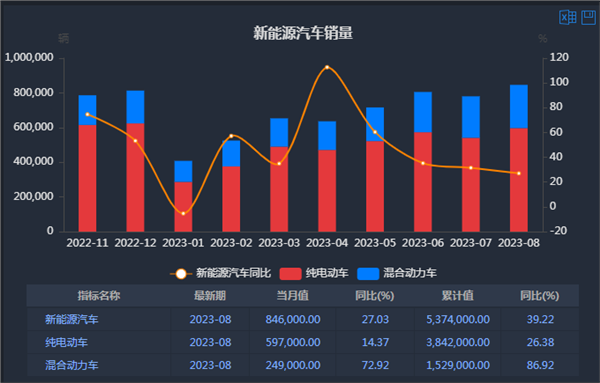Click the 2023-08 red bar segment
This screenshot has height=383, width=600.
point(519,180)
